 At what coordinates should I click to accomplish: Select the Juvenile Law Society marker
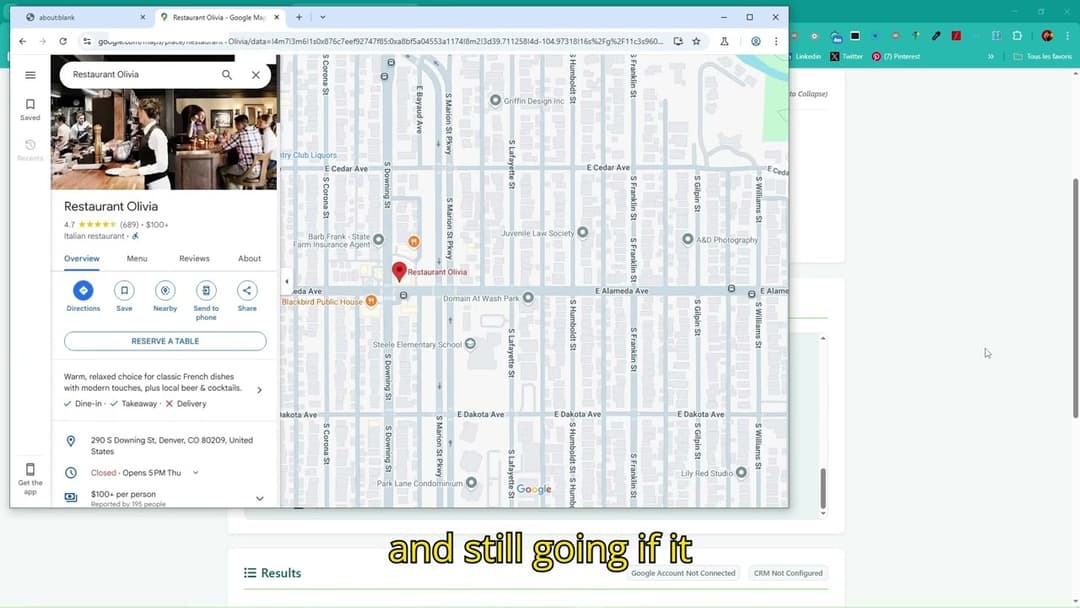583,233
